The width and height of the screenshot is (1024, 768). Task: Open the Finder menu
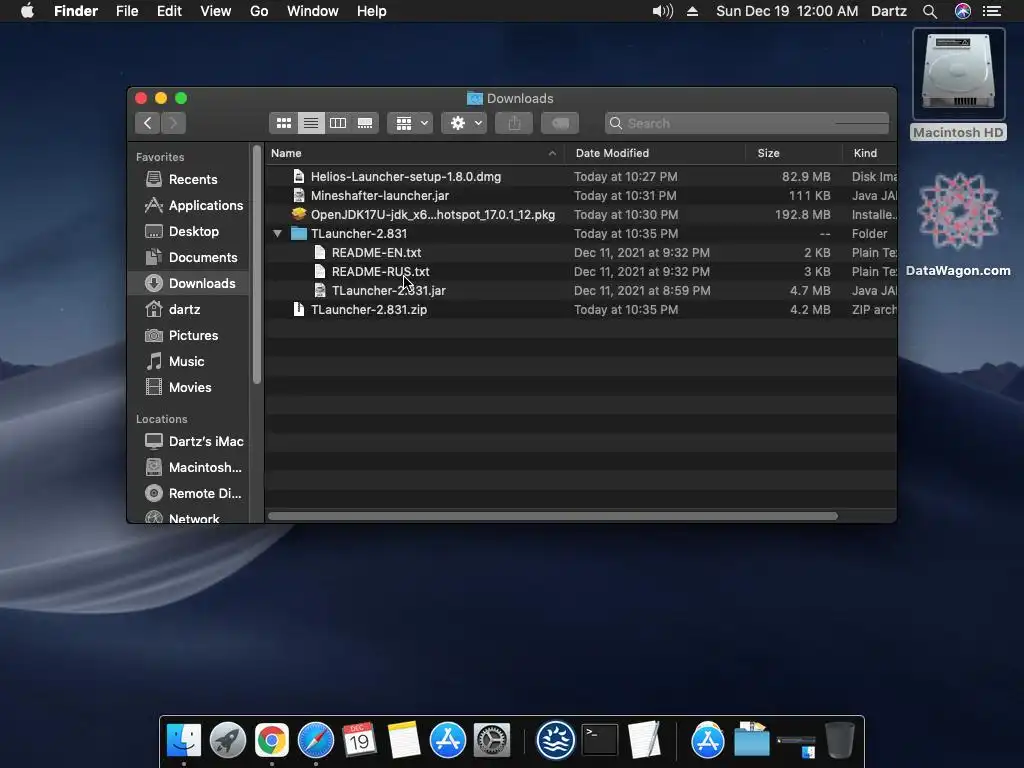point(76,11)
